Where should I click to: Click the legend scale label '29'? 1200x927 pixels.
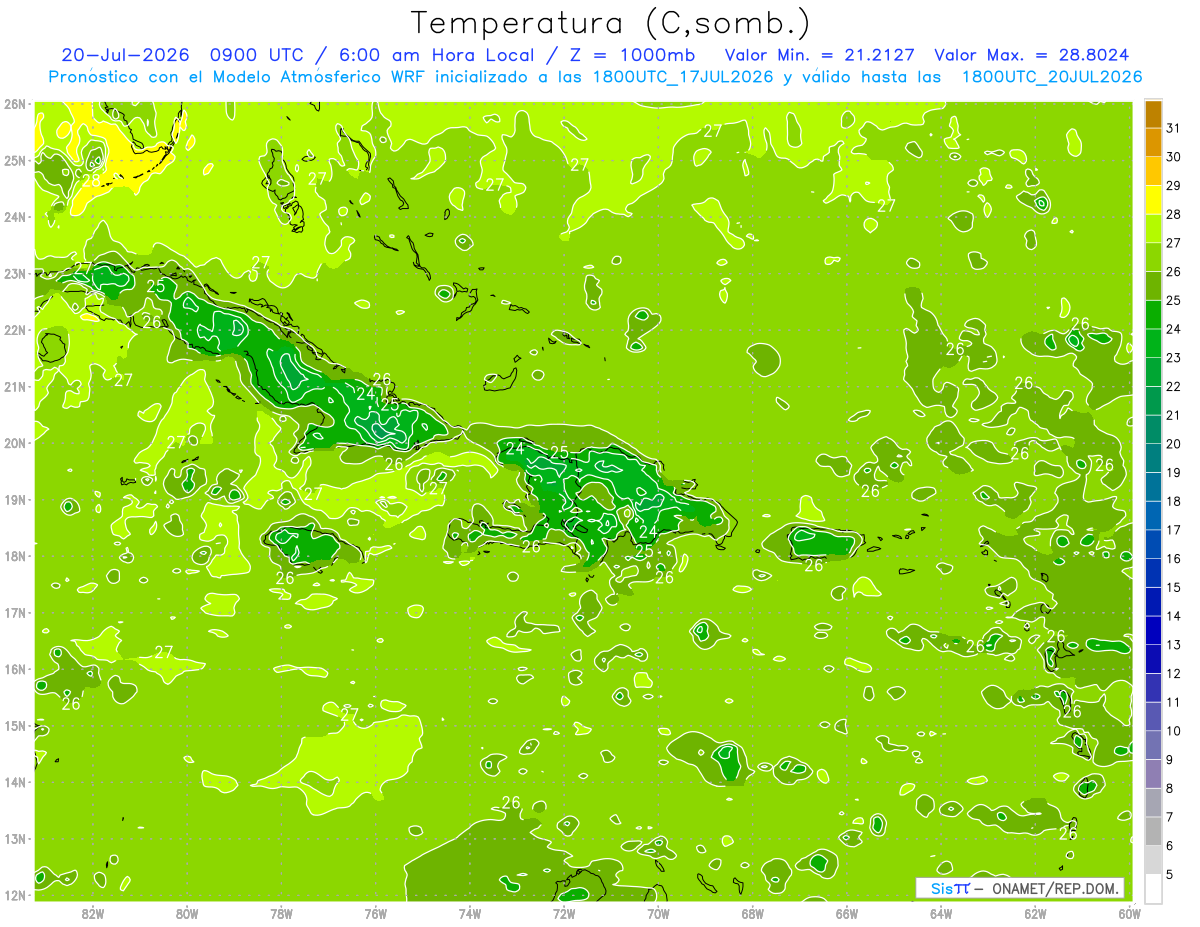1174,186
